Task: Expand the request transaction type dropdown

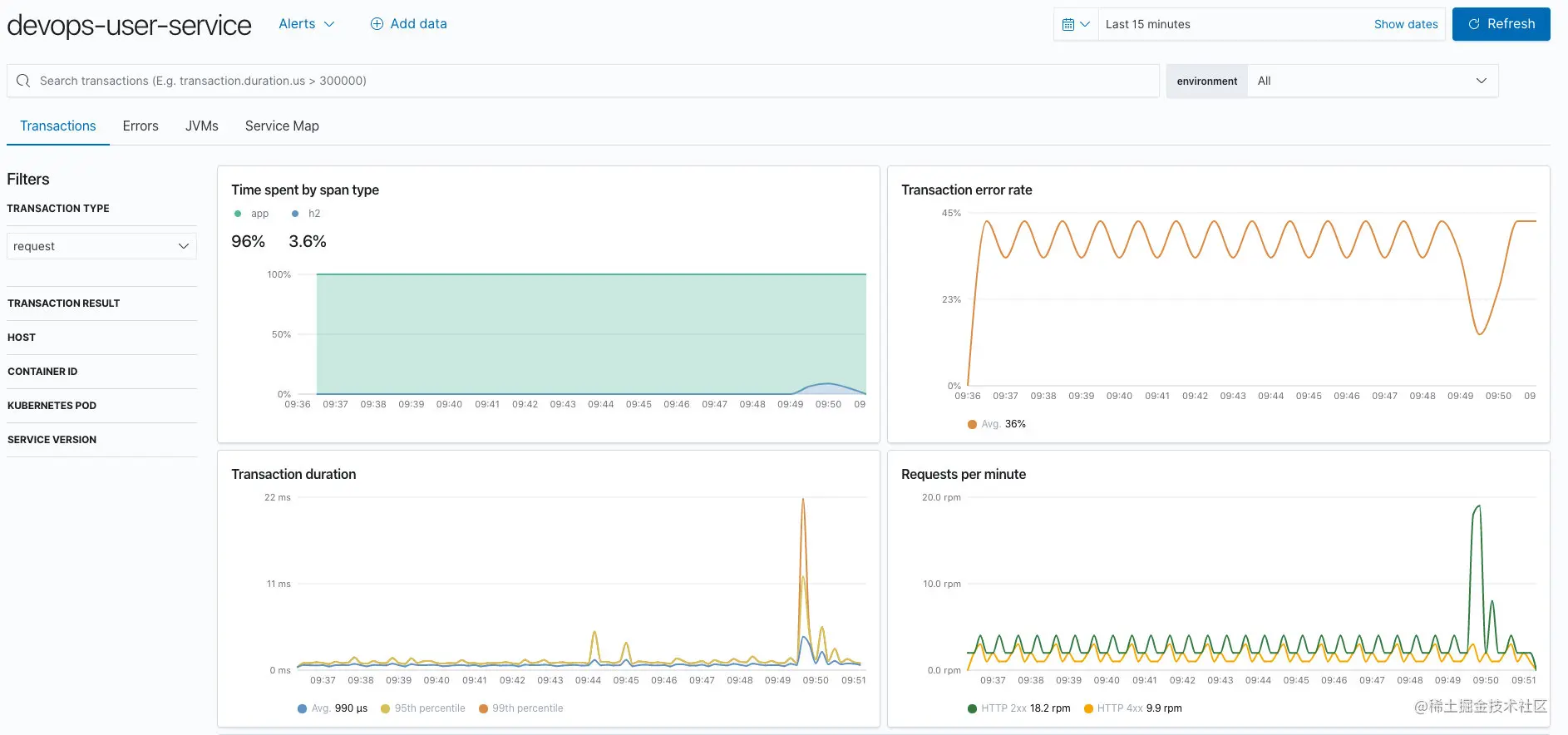Action: 101,246
